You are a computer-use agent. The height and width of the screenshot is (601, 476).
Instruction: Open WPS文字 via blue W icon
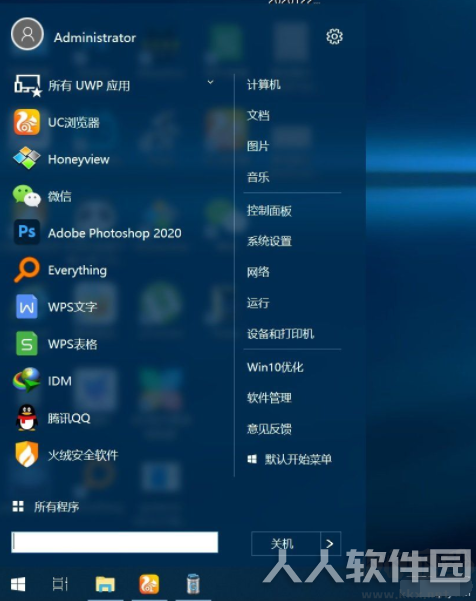[x=27, y=307]
